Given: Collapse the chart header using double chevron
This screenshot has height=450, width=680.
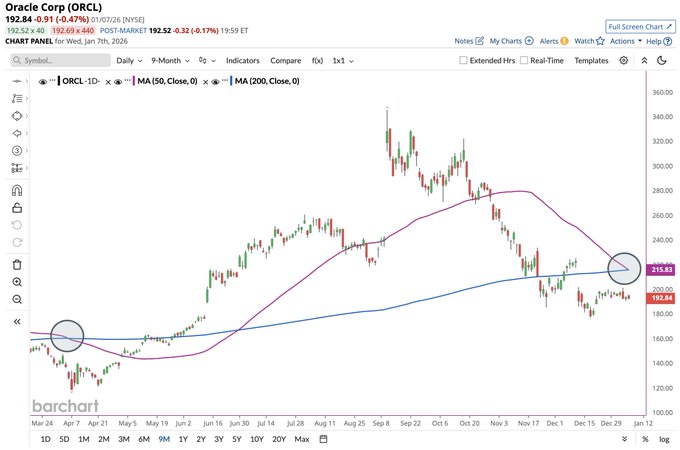Looking at the screenshot, I should coord(644,60).
